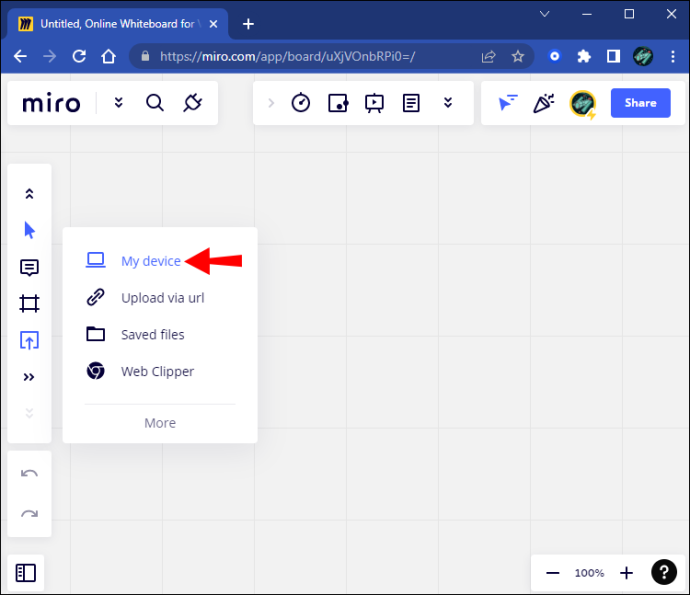Viewport: 690px width, 595px height.
Task: Start presentation mode icon
Action: coord(374,103)
